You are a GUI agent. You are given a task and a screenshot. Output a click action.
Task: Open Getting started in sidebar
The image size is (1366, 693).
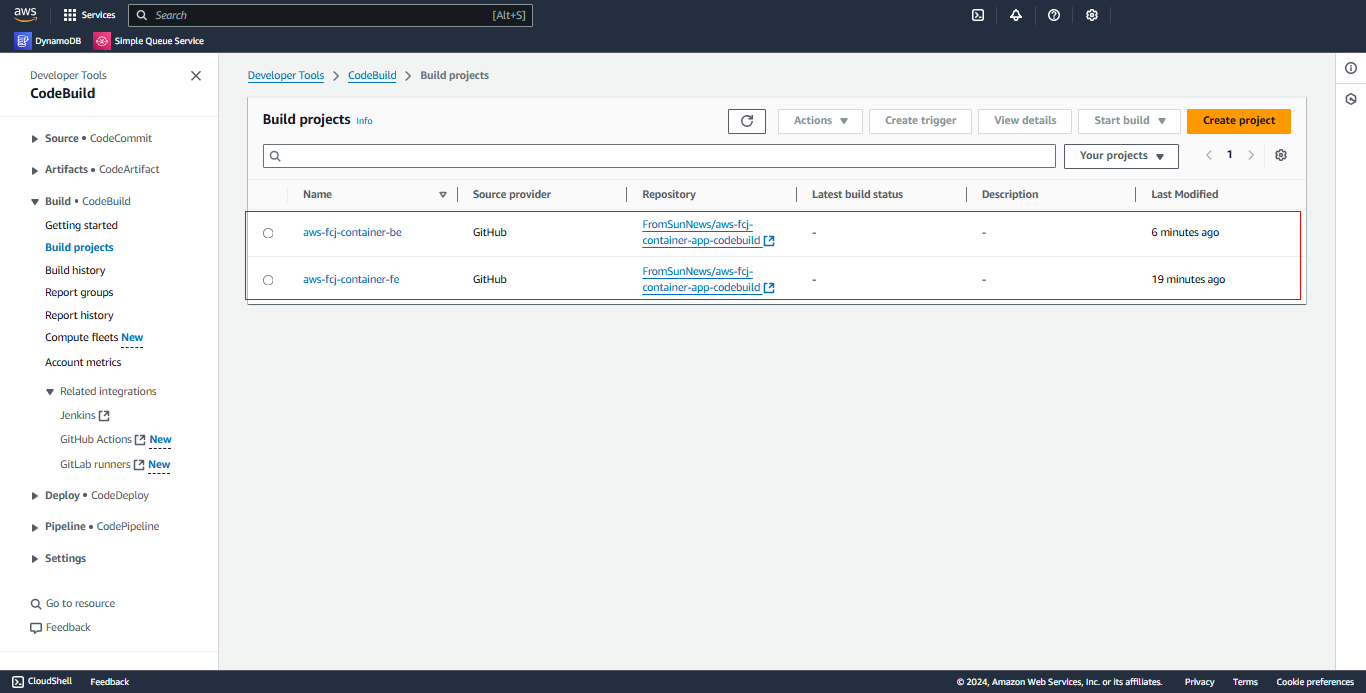pos(81,226)
